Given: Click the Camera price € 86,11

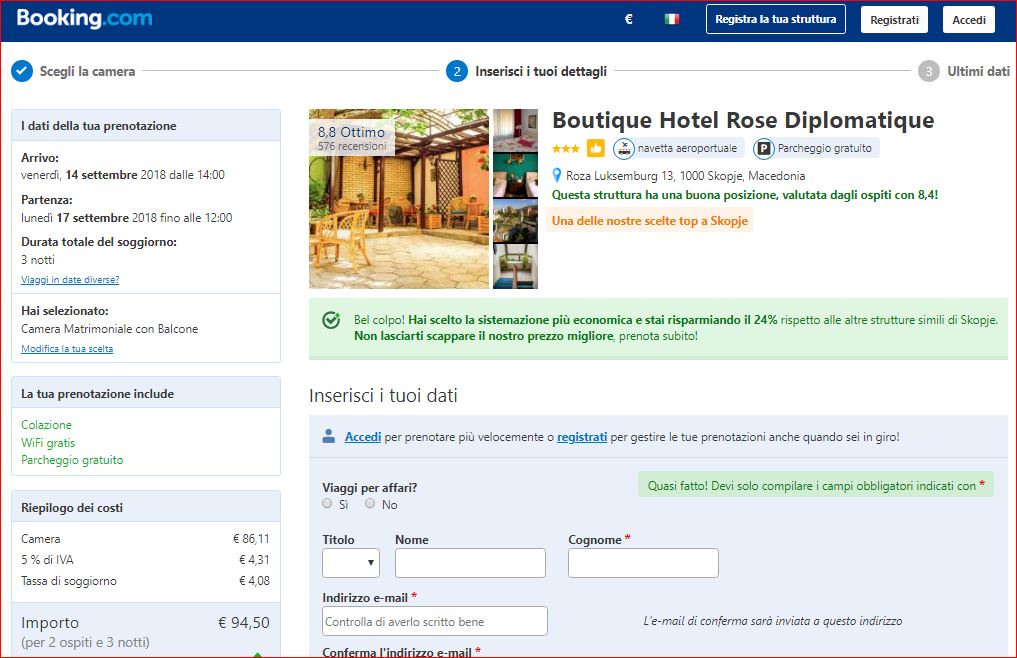Looking at the screenshot, I should coord(251,539).
